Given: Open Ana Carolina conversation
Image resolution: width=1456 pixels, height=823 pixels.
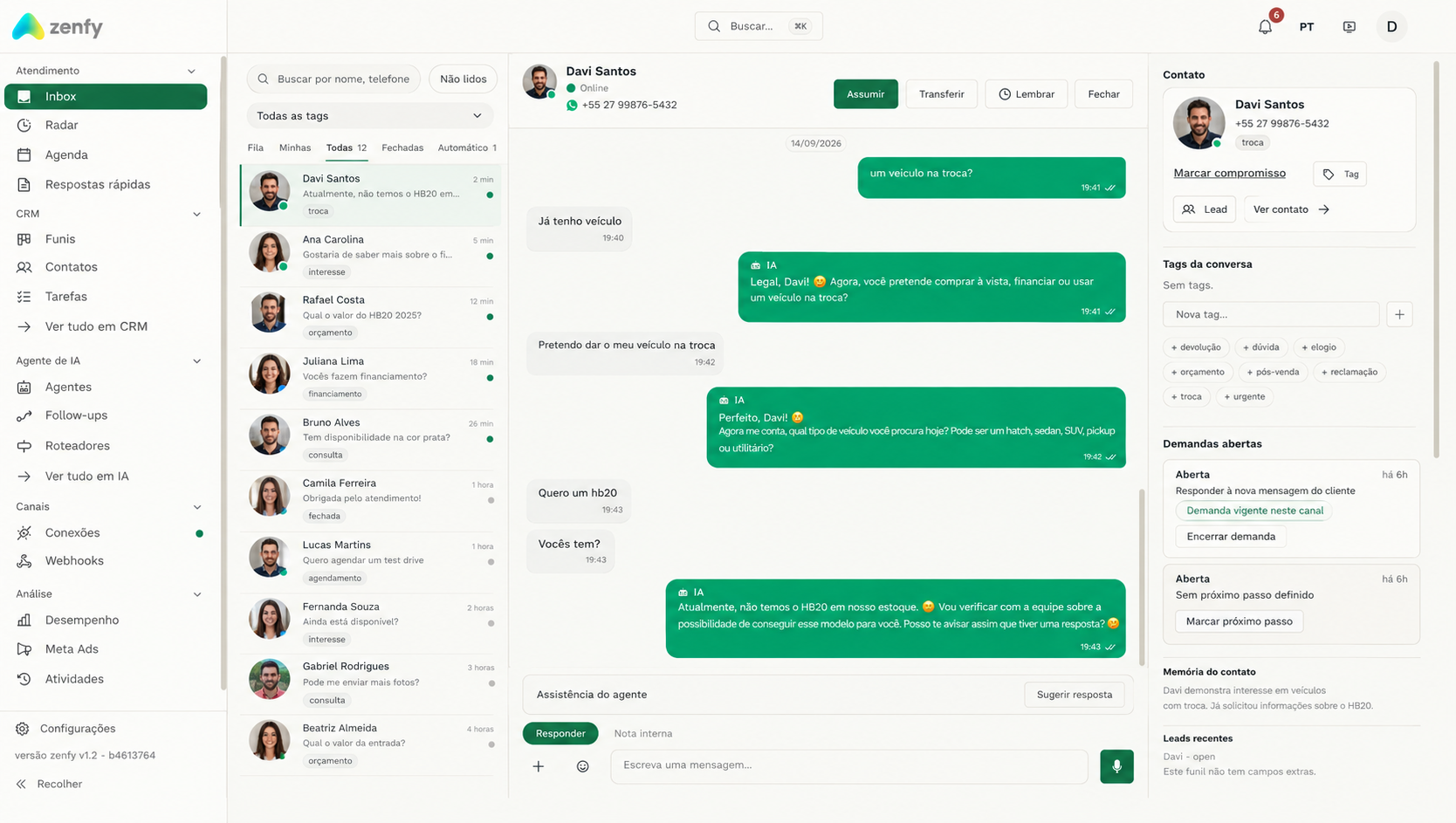Looking at the screenshot, I should point(371,256).
